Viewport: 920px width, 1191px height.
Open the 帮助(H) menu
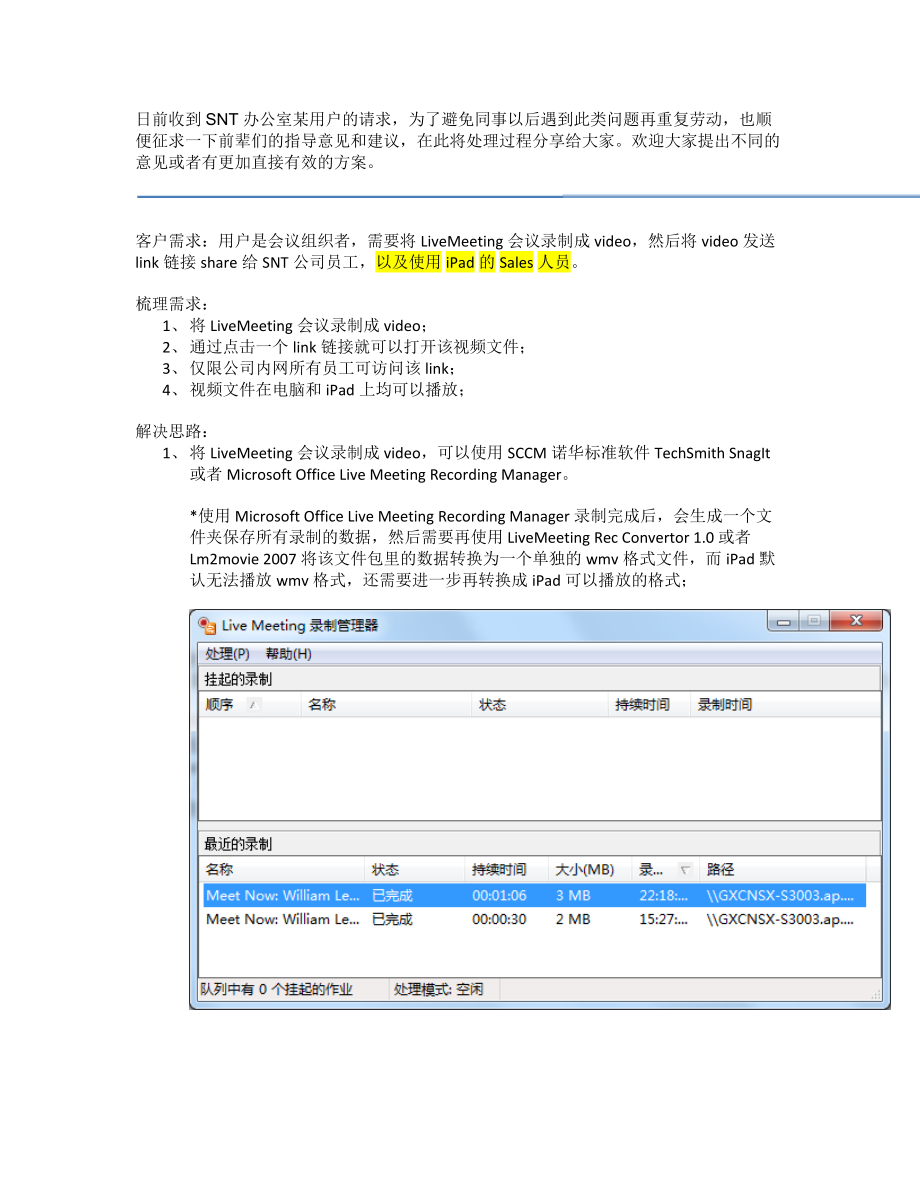[288, 654]
